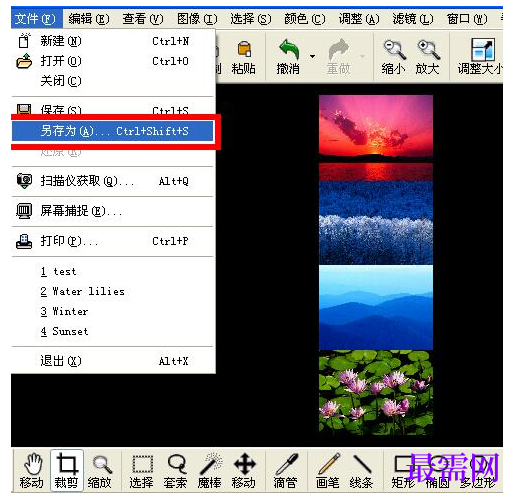The width and height of the screenshot is (518, 499).
Task: Click the zoom in (放大) icon
Action: coord(428,57)
